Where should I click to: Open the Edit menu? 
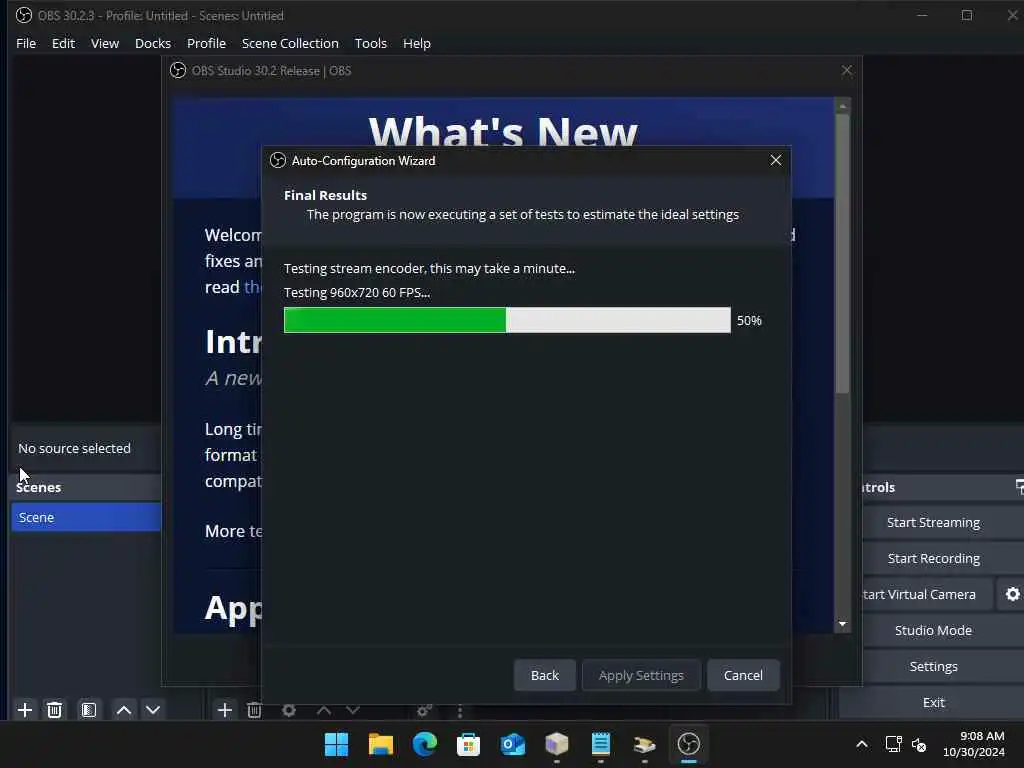tap(63, 43)
